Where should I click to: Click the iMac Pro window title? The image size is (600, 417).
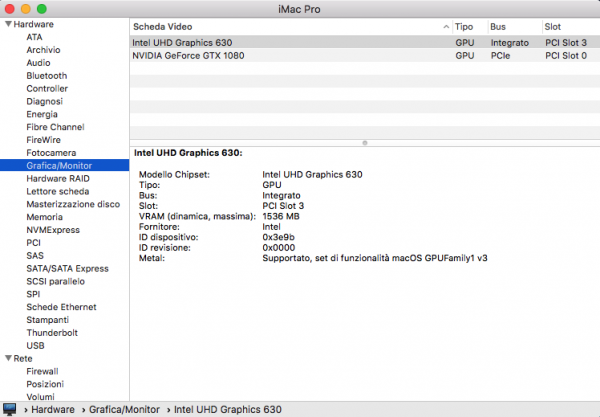(299, 9)
